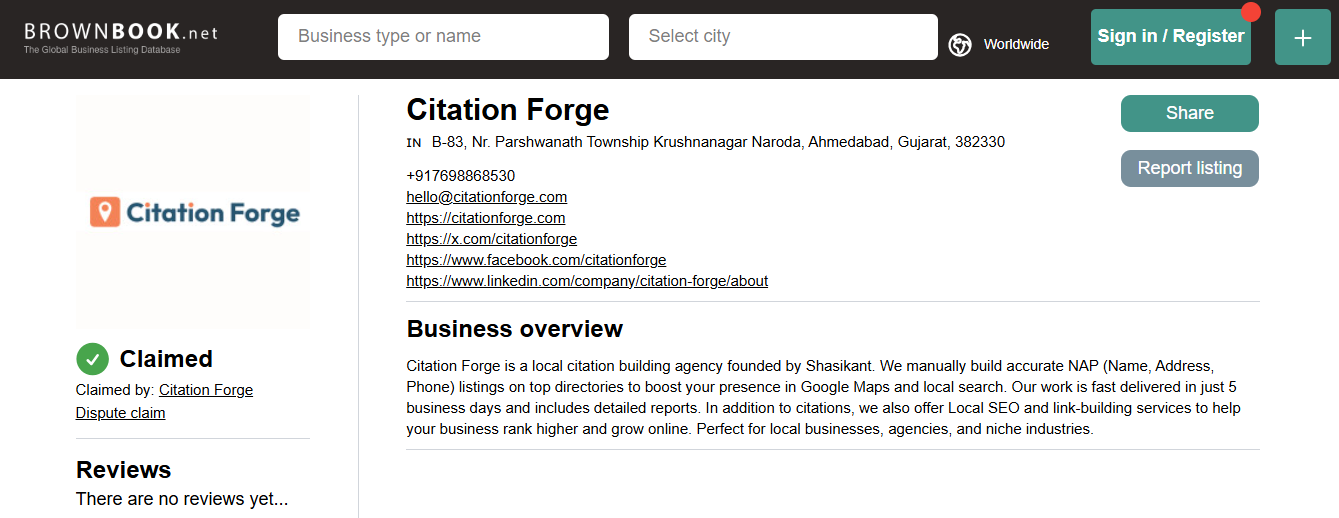Open the LinkedIn company about link
The image size is (1339, 518).
587,281
